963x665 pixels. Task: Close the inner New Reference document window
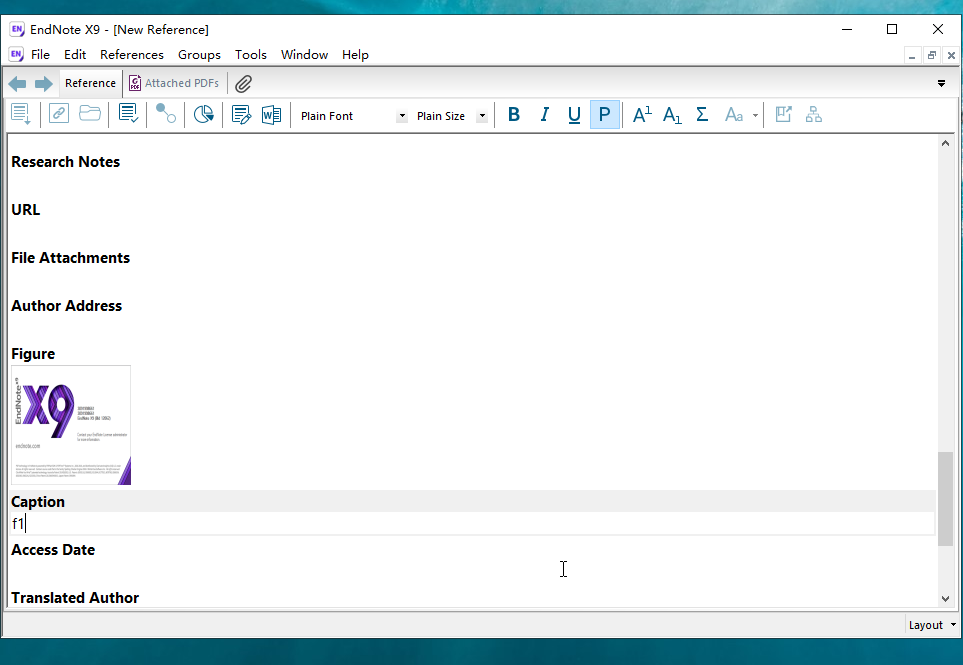pyautogui.click(x=951, y=55)
